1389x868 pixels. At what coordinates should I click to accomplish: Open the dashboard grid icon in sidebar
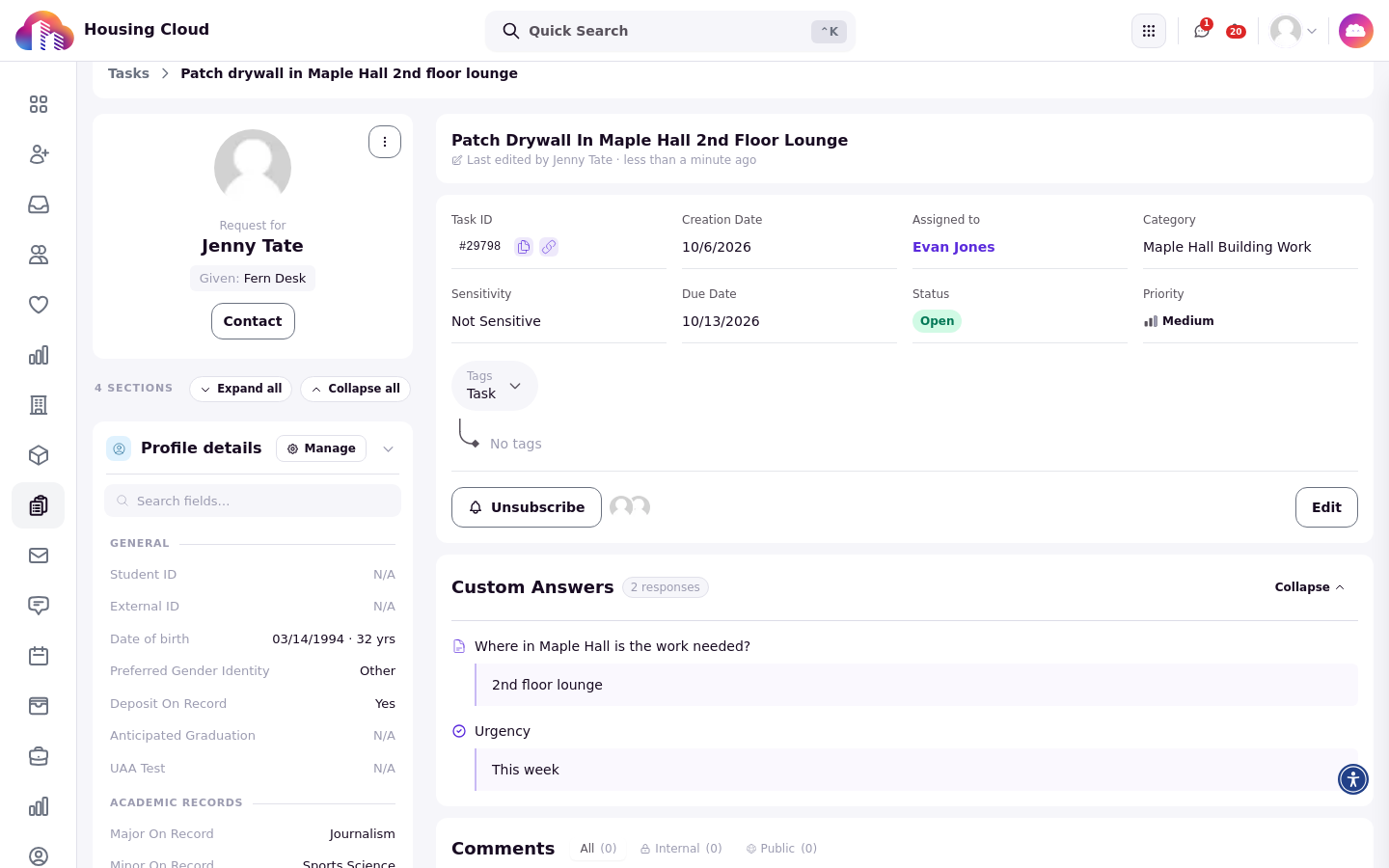[39, 104]
